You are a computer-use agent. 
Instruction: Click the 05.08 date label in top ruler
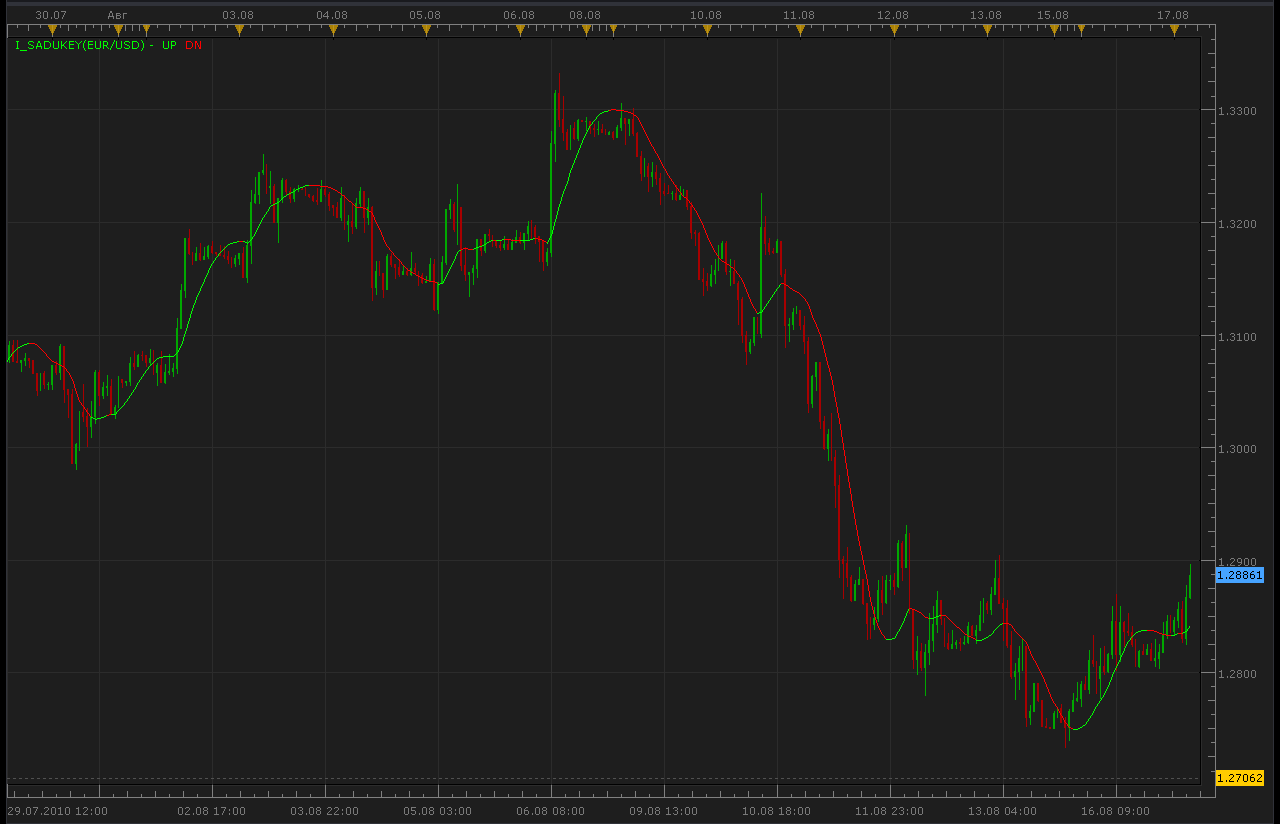425,15
